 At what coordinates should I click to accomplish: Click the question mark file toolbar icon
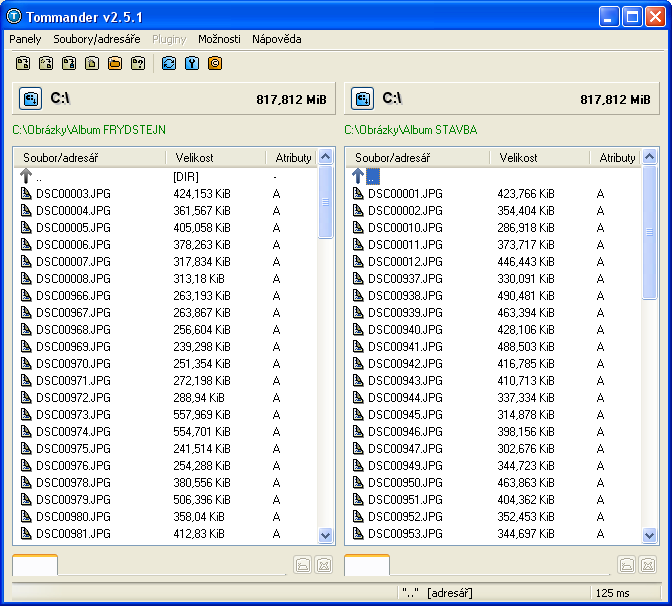tap(138, 63)
